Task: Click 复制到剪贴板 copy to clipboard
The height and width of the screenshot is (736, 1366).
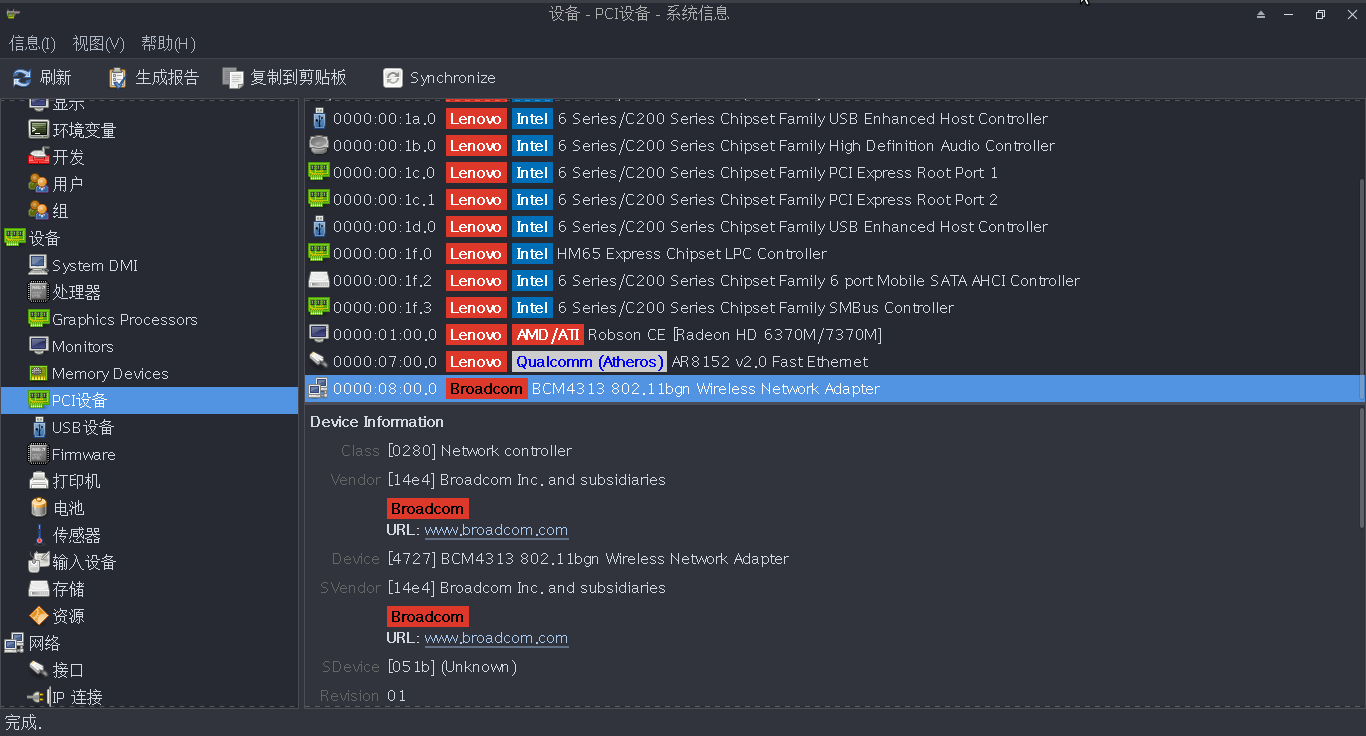Action: 285,77
